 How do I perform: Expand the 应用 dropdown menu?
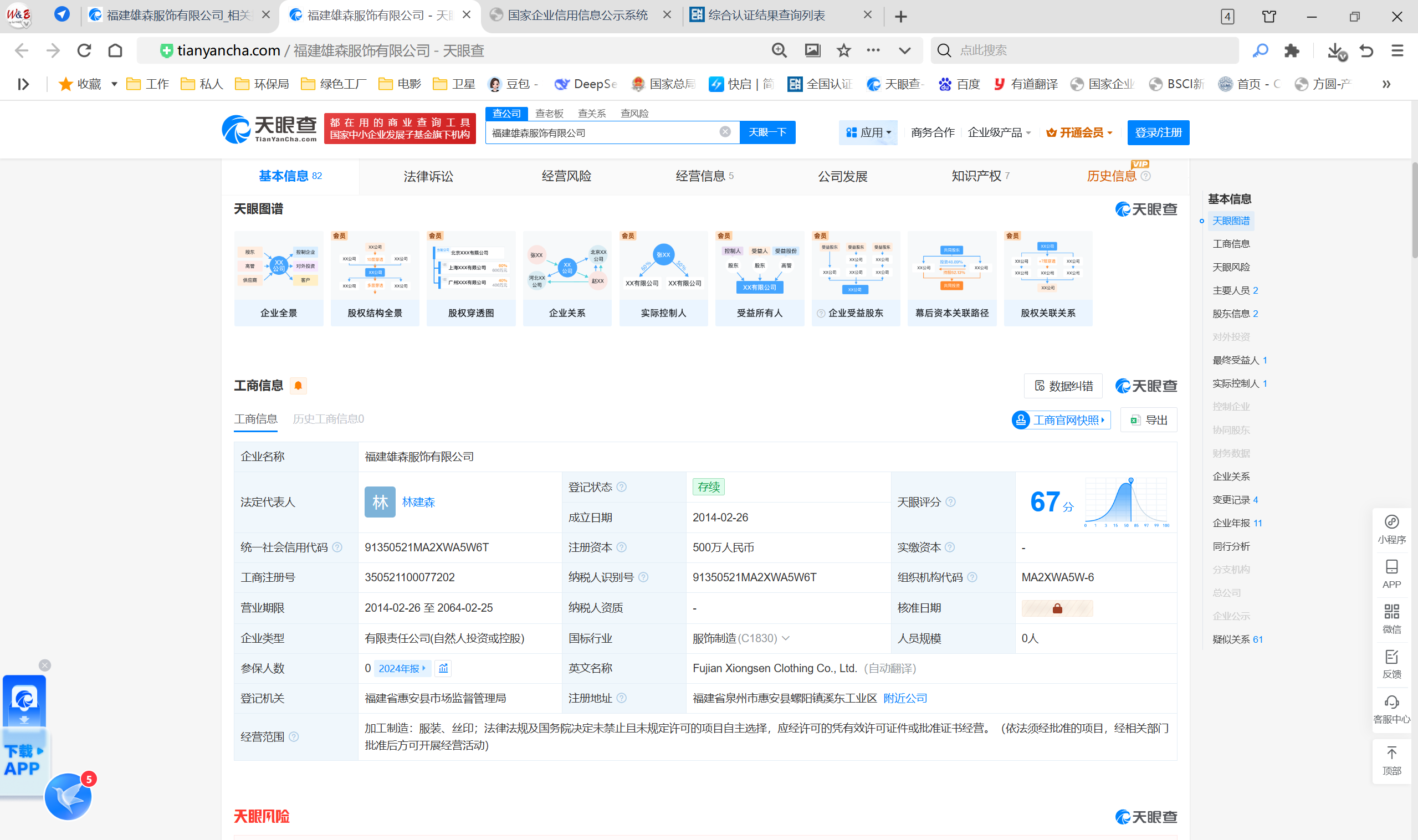point(868,132)
